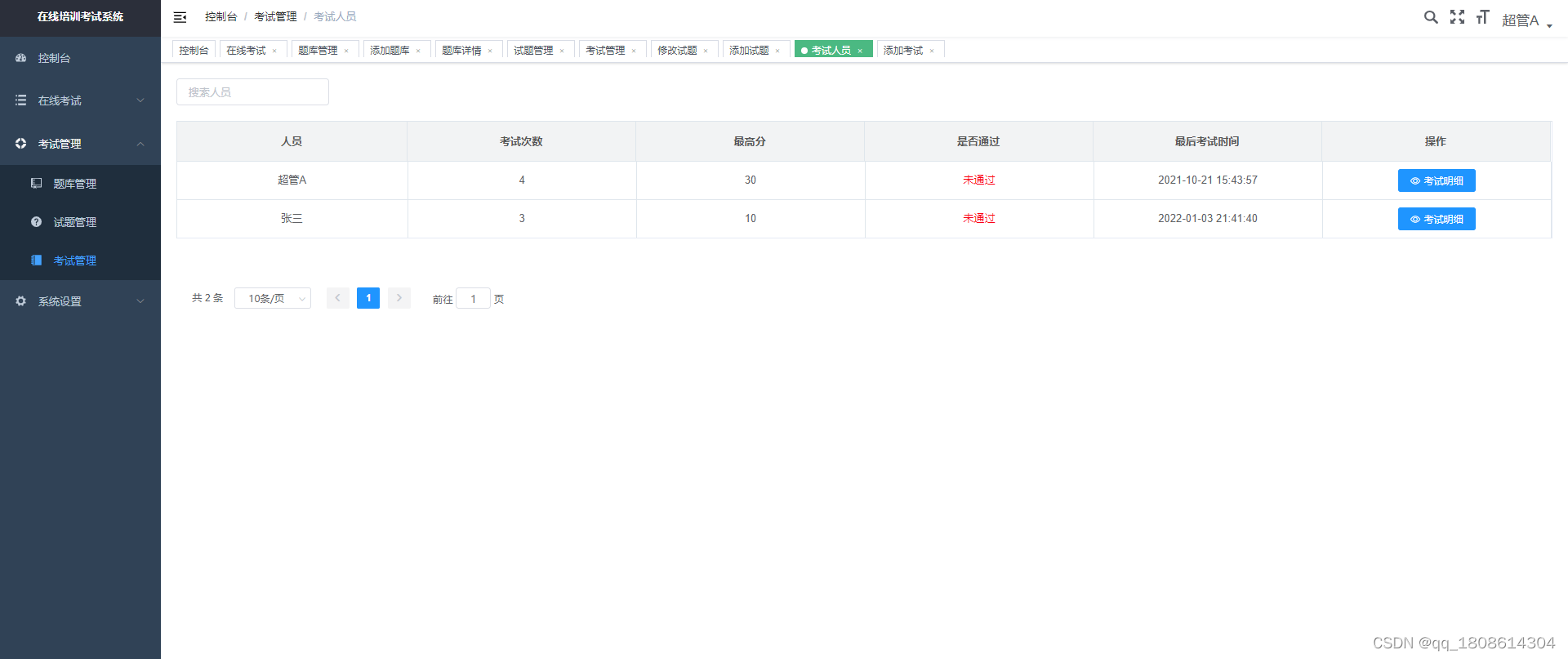The height and width of the screenshot is (659, 1568).
Task: Click the 系统设置 gear icon
Action: pyautogui.click(x=21, y=301)
